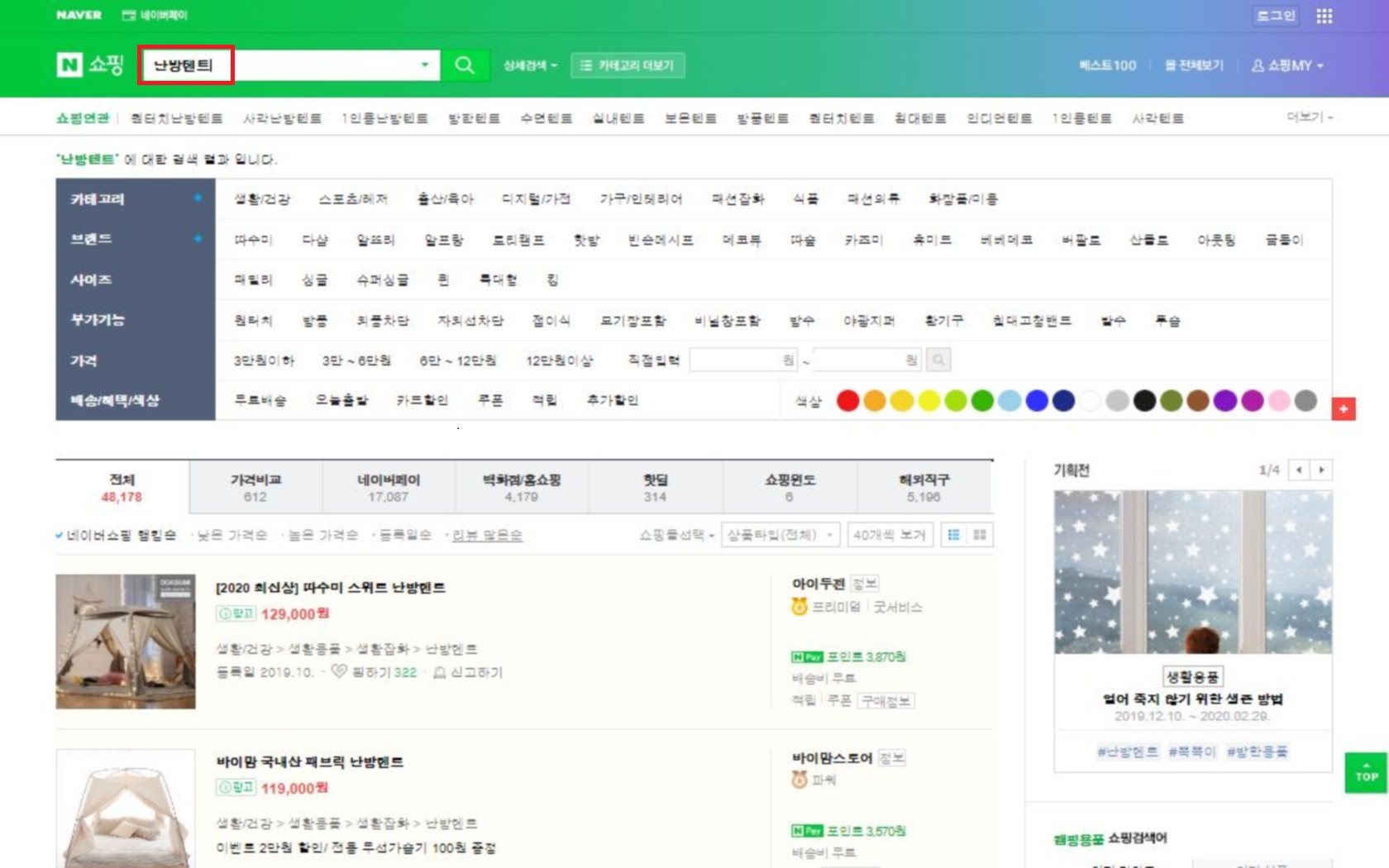Open the 쇼핑몰선택 dropdown

click(676, 535)
